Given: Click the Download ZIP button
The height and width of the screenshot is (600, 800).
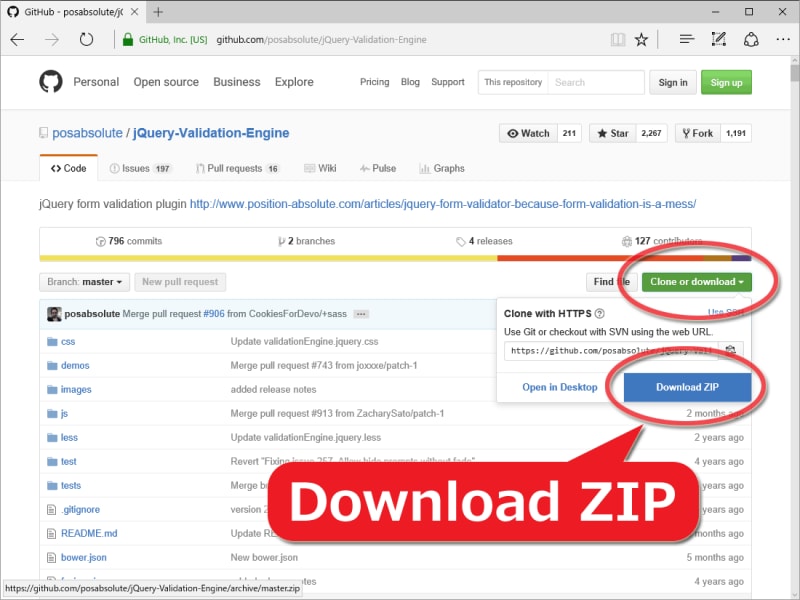Looking at the screenshot, I should pyautogui.click(x=686, y=387).
